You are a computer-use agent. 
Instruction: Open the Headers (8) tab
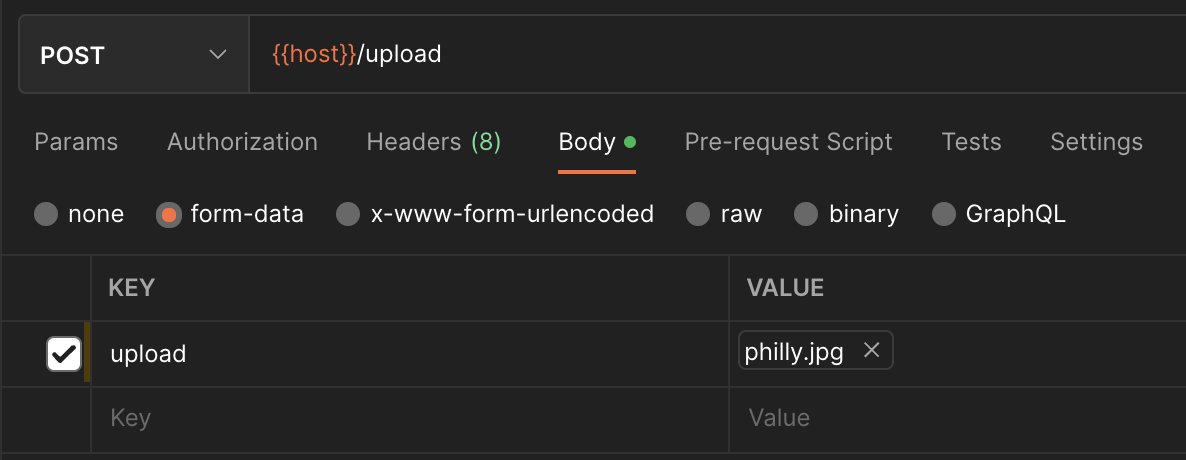(x=433, y=142)
